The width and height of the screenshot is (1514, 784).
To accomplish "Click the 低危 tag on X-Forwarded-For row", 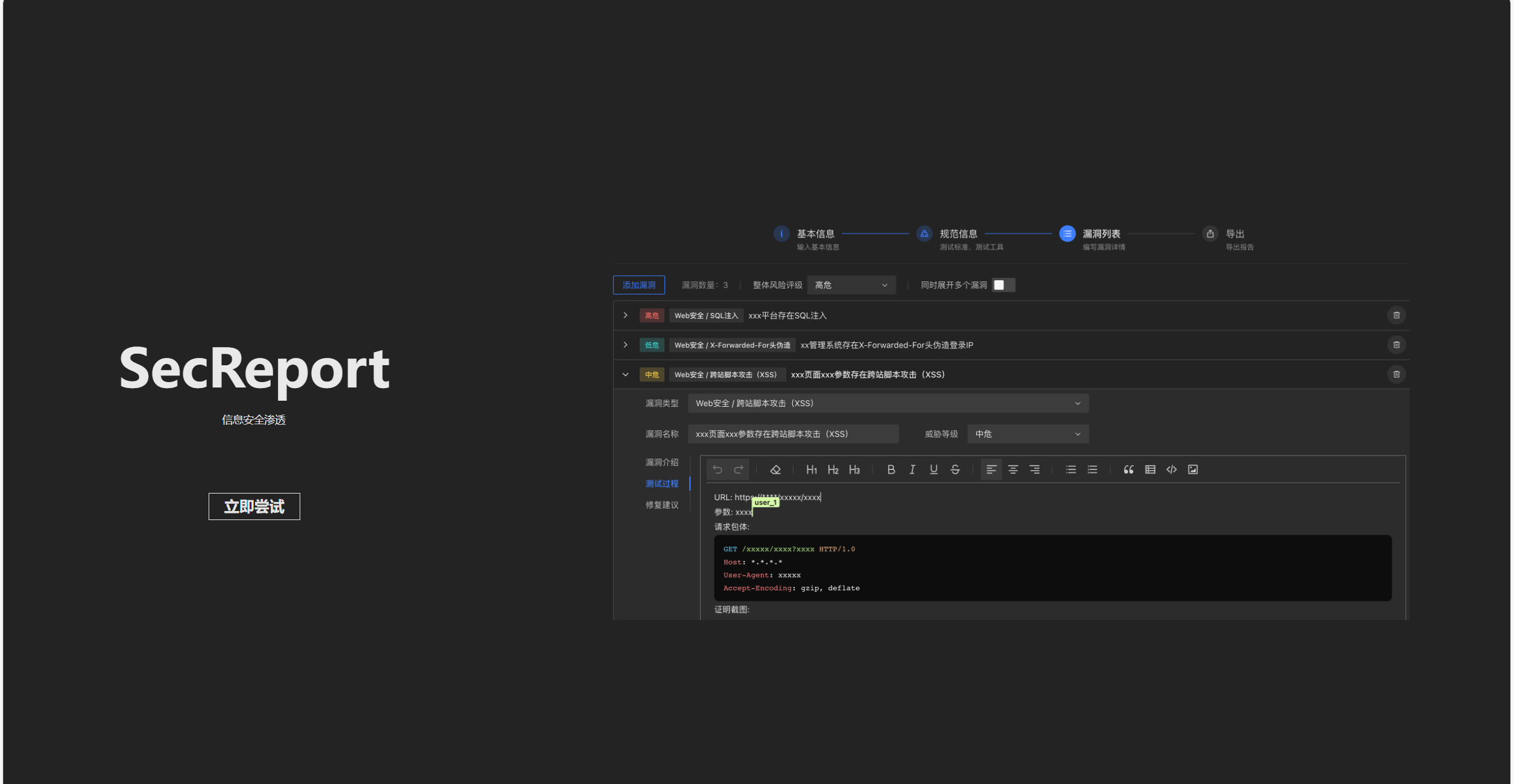I will click(x=652, y=345).
